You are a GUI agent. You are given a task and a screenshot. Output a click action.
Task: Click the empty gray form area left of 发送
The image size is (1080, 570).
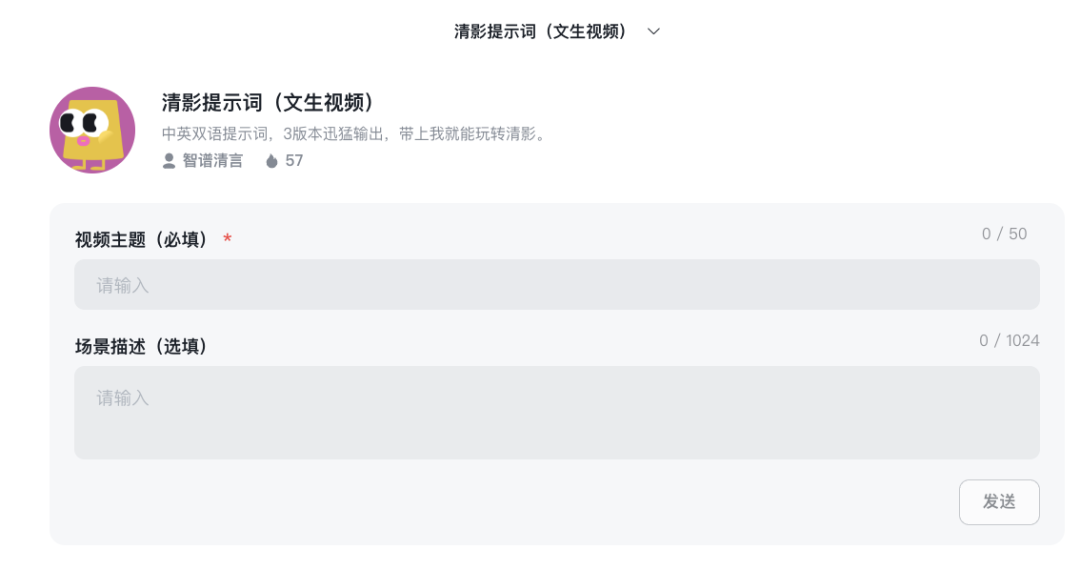[x=510, y=502]
